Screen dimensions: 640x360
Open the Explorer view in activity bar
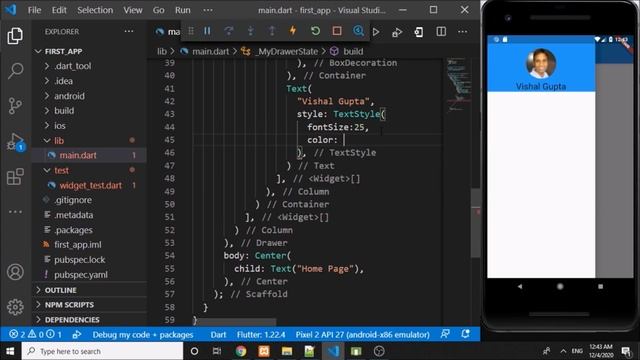coord(15,36)
